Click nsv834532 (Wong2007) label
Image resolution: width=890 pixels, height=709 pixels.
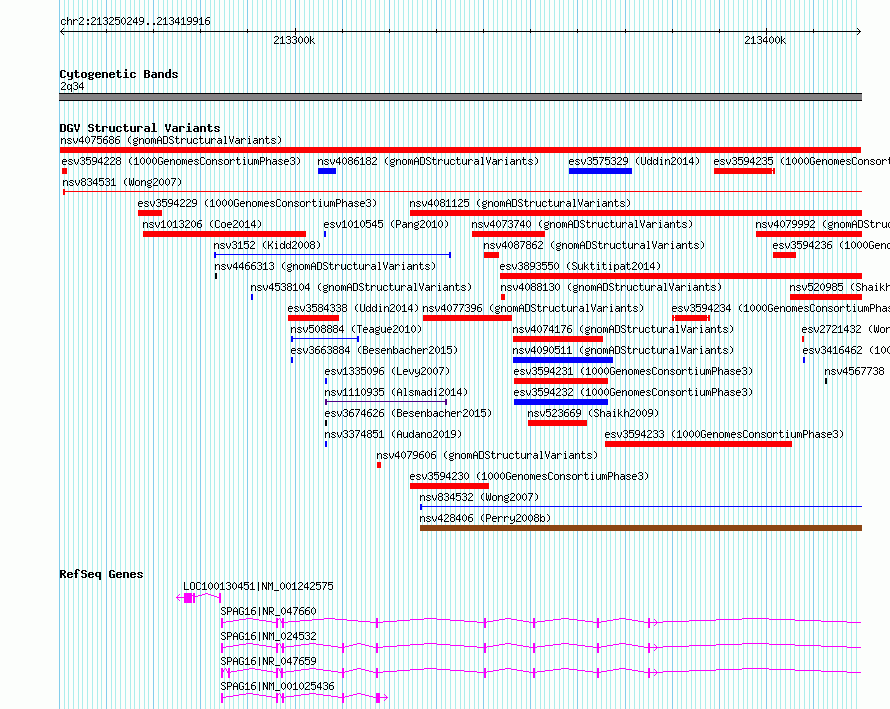(x=479, y=497)
